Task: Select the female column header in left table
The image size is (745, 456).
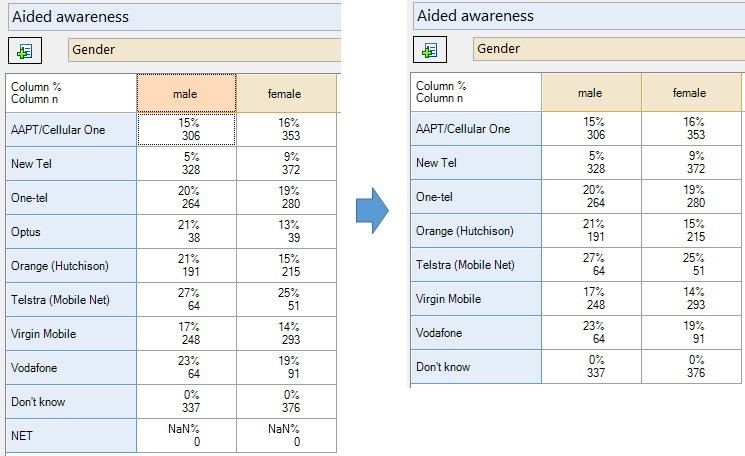Action: coord(286,94)
